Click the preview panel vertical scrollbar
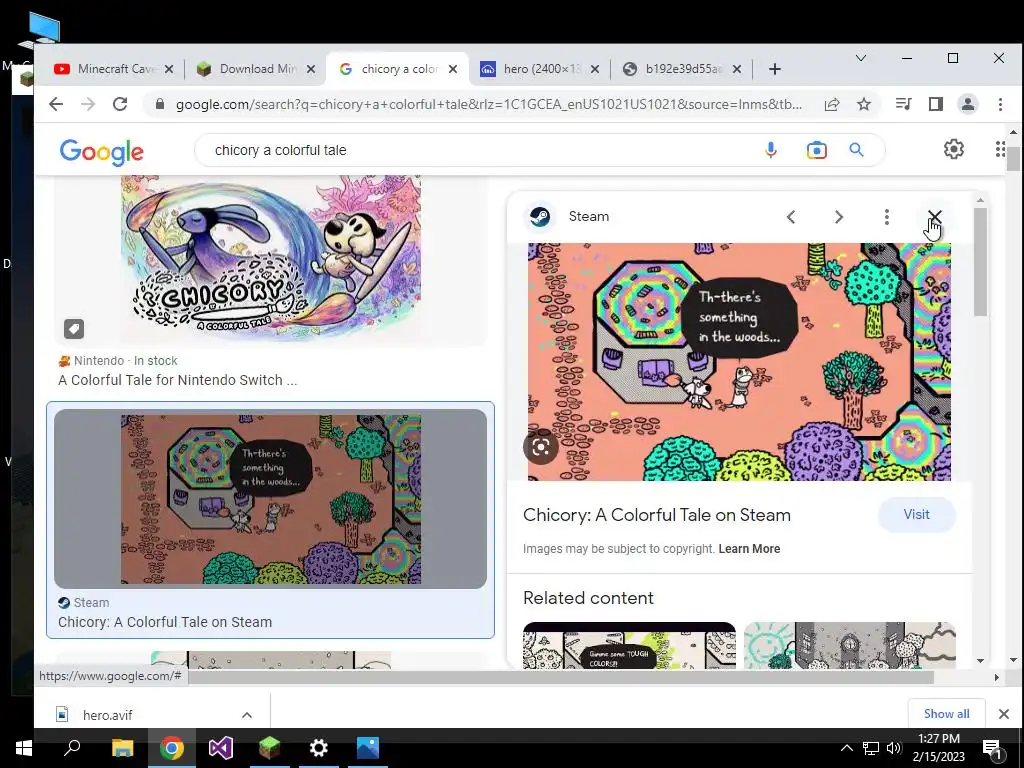1024x768 pixels. 980,261
